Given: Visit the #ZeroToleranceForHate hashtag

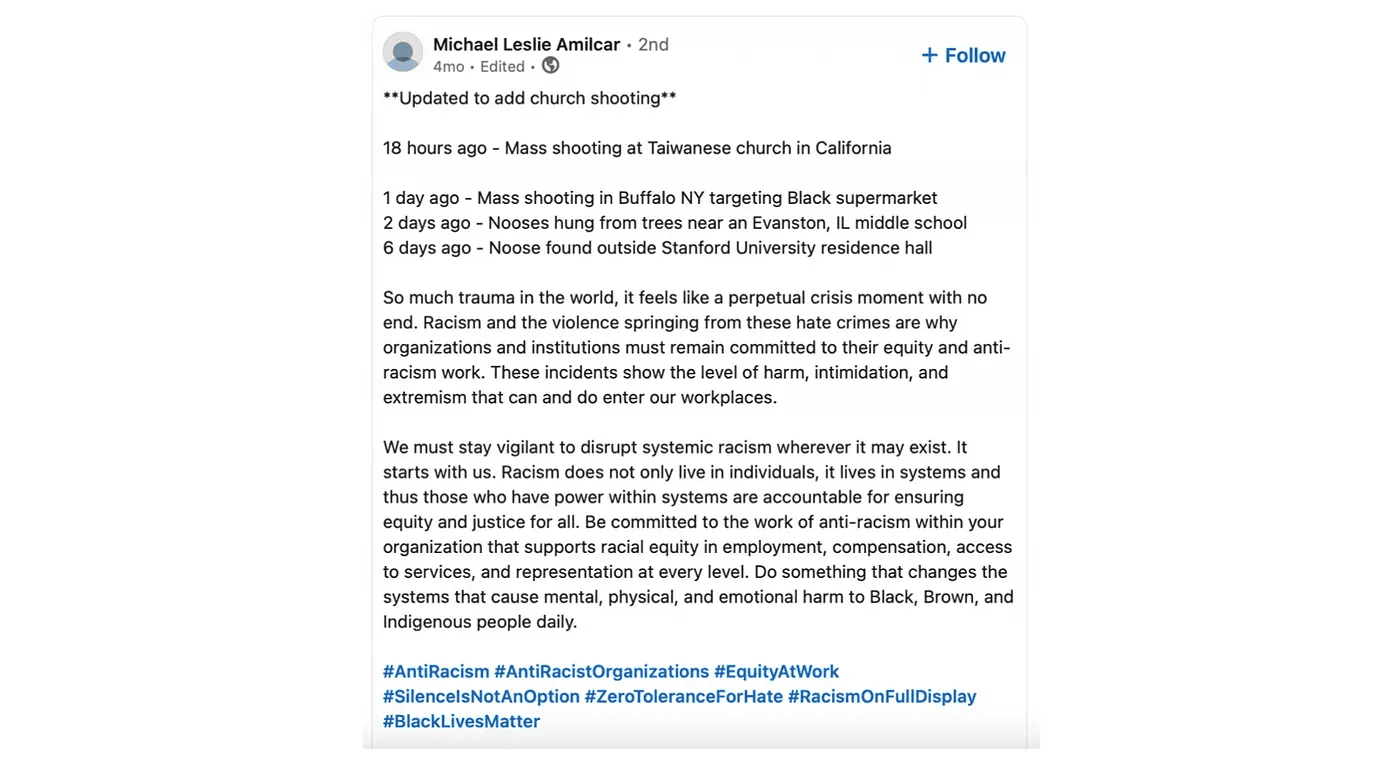Looking at the screenshot, I should point(684,697).
